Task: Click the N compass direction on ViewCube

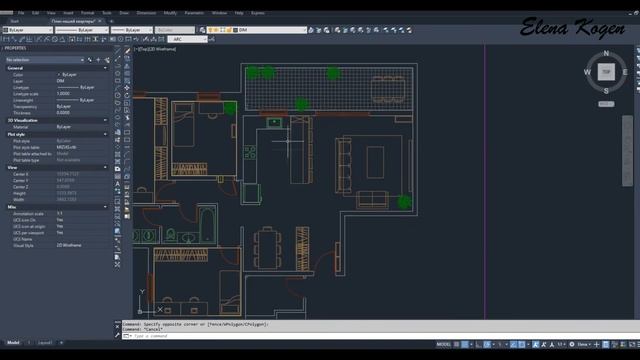Action: [x=606, y=53]
